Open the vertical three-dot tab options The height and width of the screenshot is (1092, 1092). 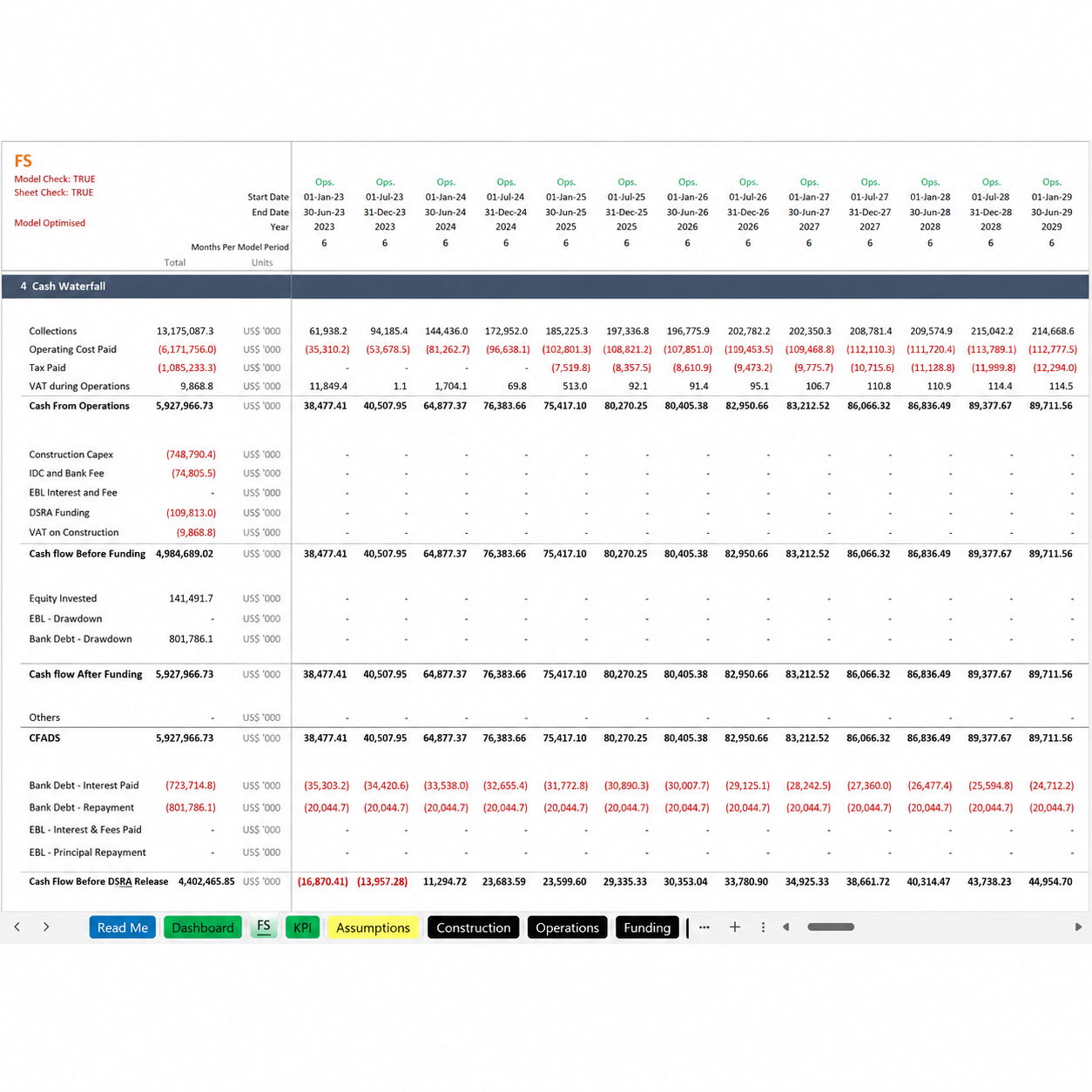(x=763, y=927)
